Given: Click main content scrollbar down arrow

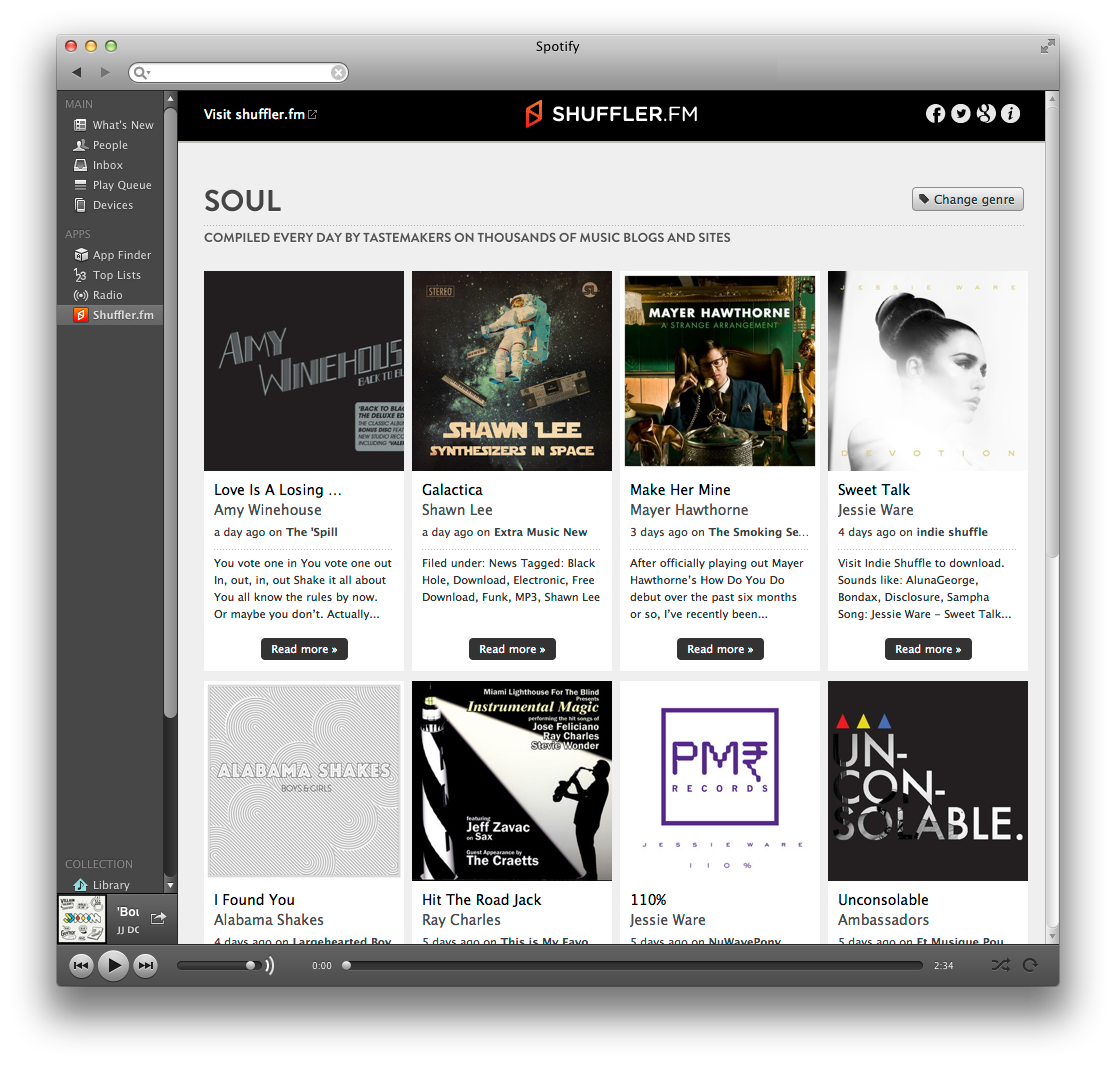Looking at the screenshot, I should (1052, 936).
